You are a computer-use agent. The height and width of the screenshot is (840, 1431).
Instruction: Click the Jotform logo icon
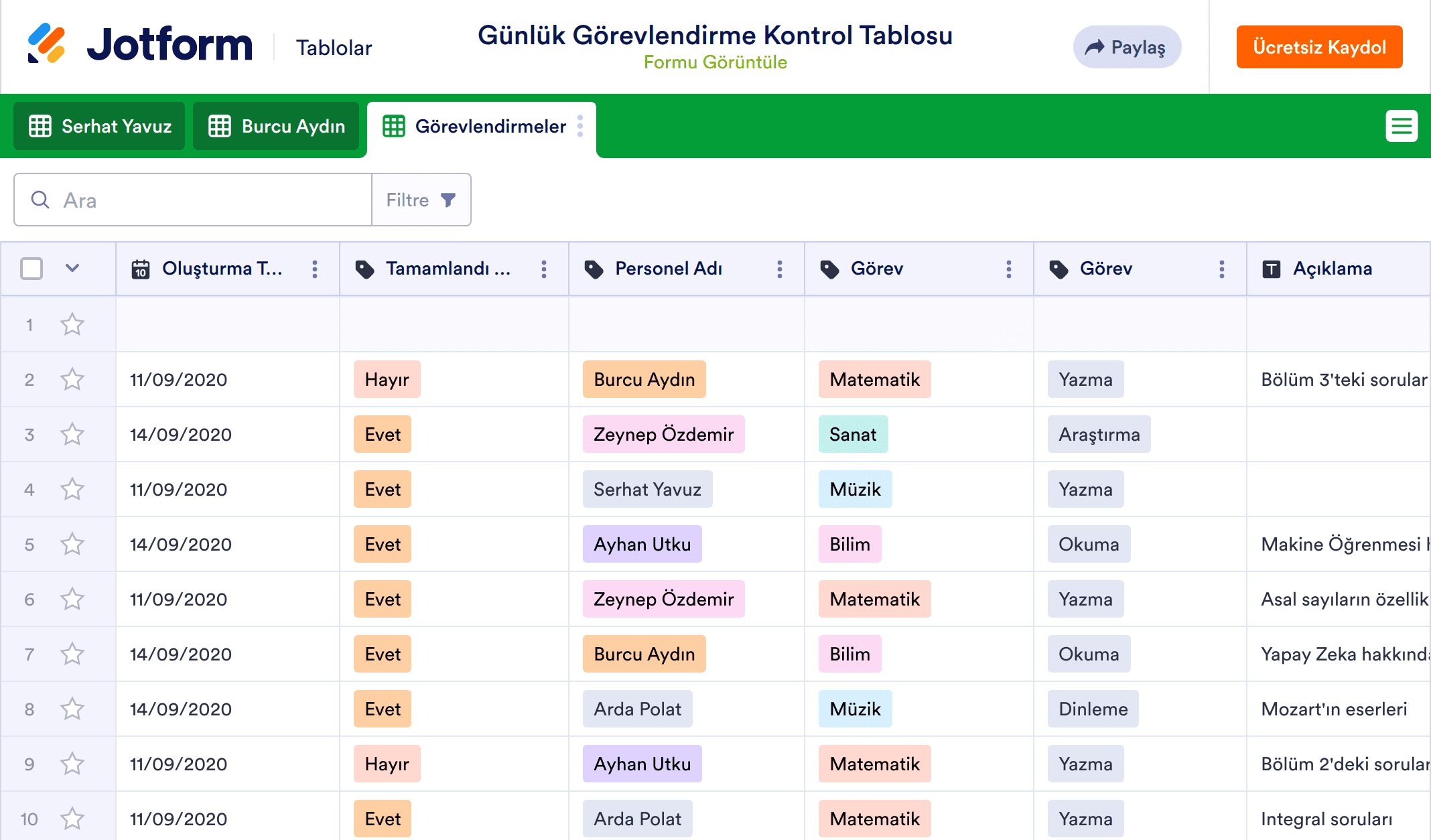[46, 44]
